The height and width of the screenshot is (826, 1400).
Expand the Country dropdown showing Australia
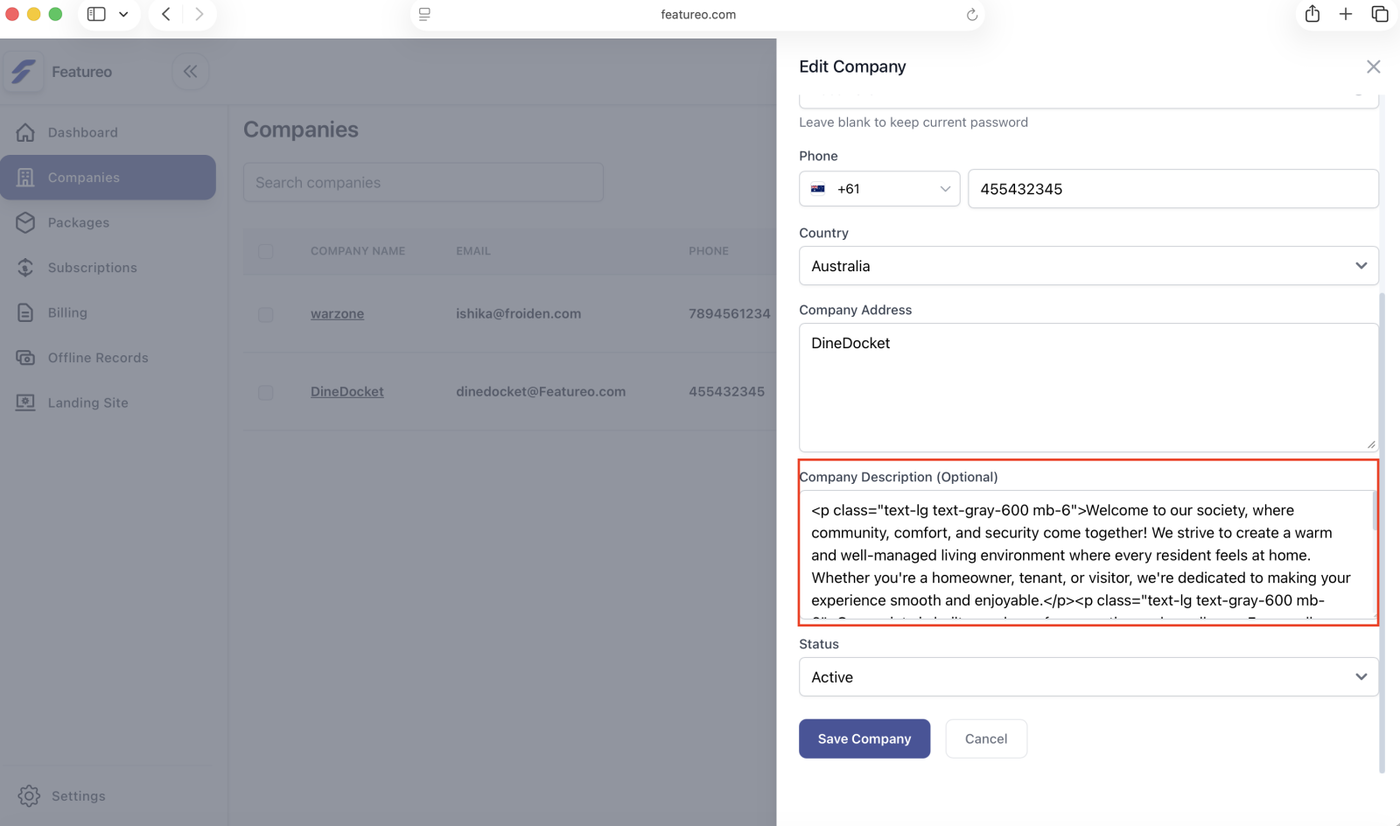[1088, 266]
